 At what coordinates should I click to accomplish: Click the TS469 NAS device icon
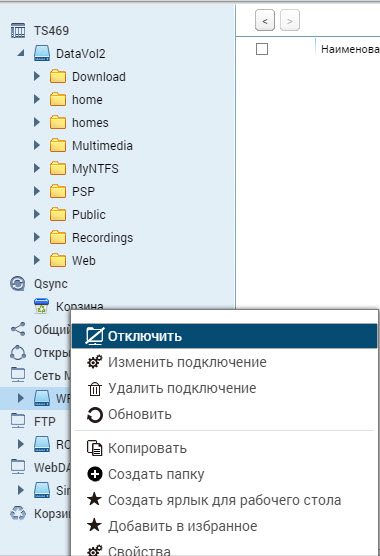coord(18,30)
